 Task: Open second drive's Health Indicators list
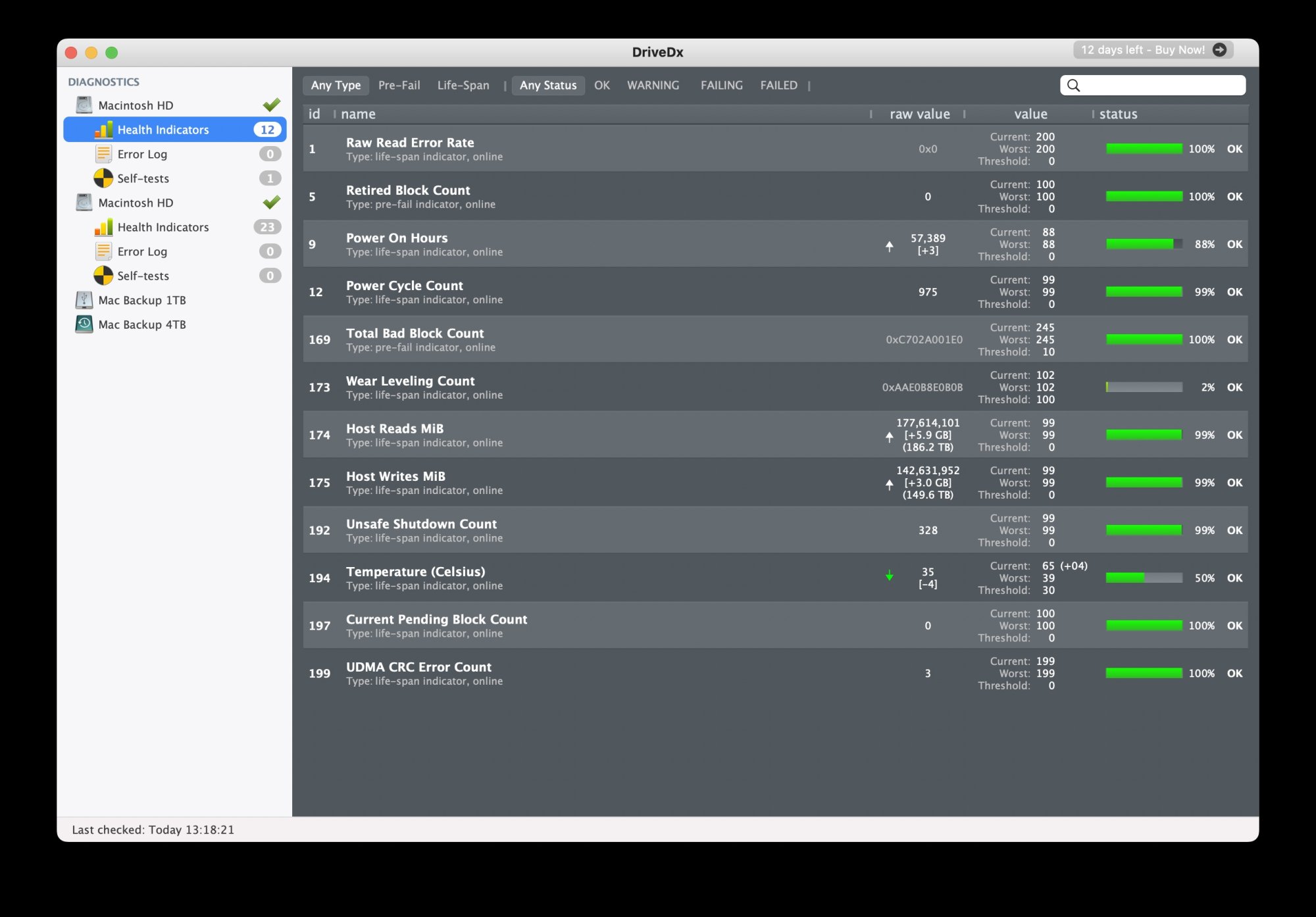[x=163, y=227]
